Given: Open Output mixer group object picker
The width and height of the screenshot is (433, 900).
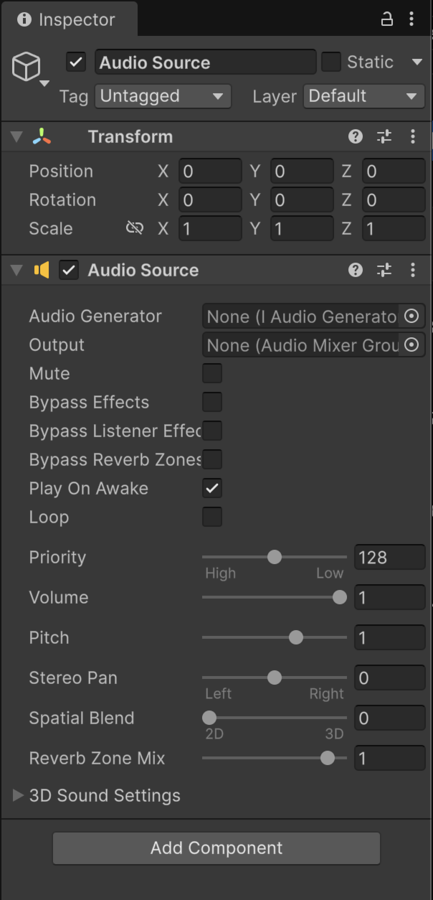Looking at the screenshot, I should click(x=411, y=344).
